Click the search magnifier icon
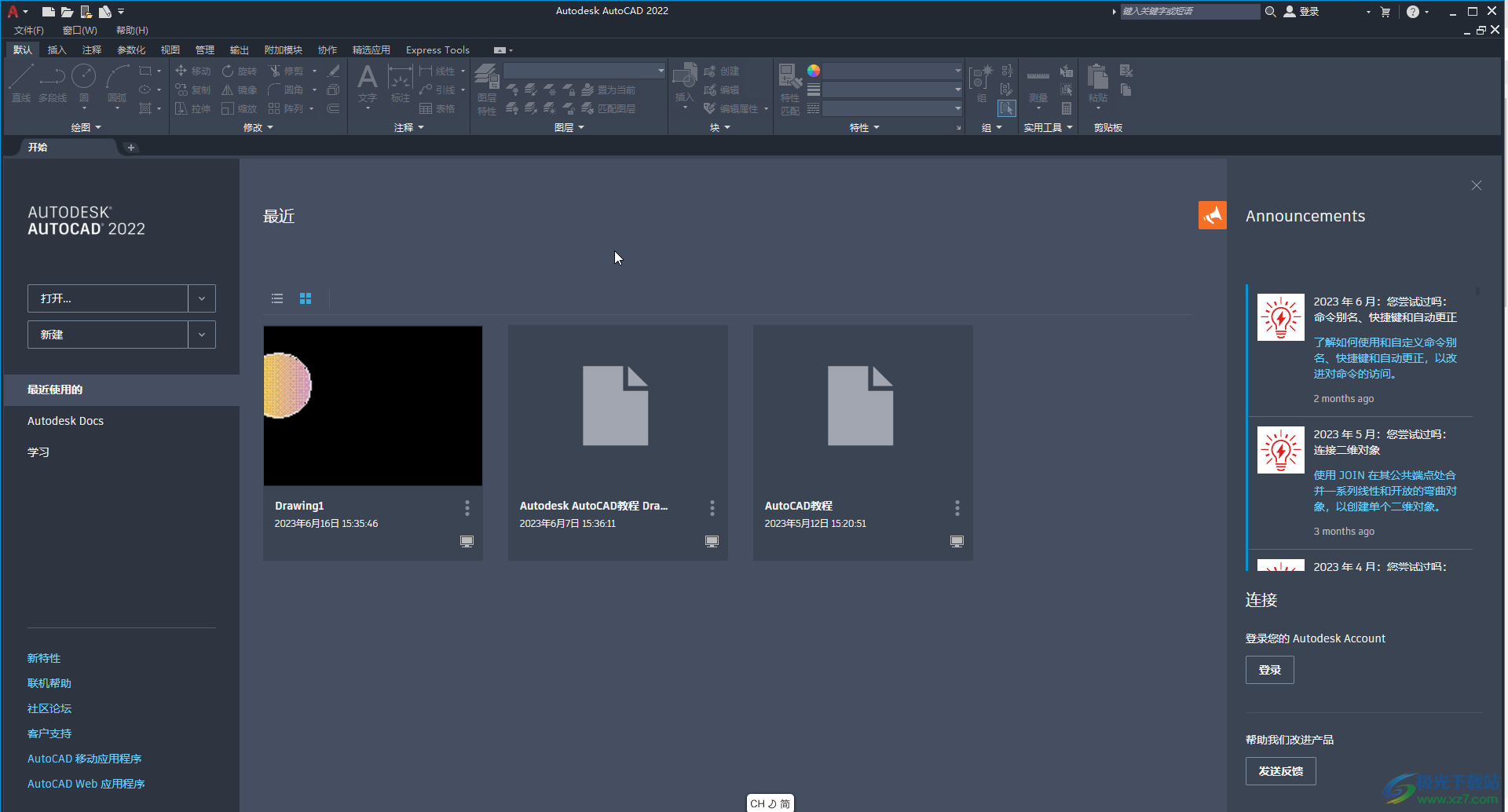The image size is (1508, 812). click(x=1270, y=12)
